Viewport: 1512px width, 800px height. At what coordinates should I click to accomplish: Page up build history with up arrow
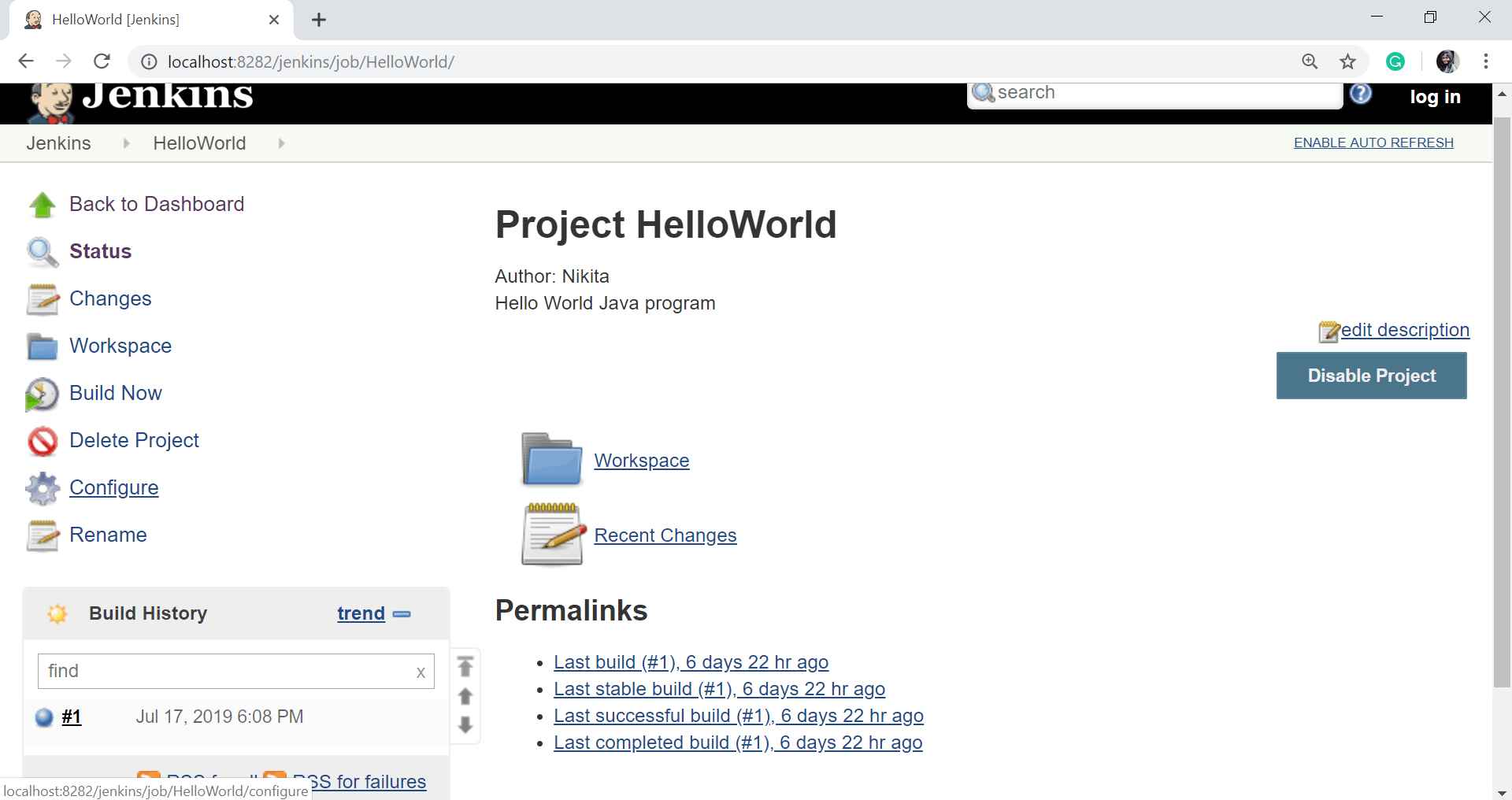465,697
